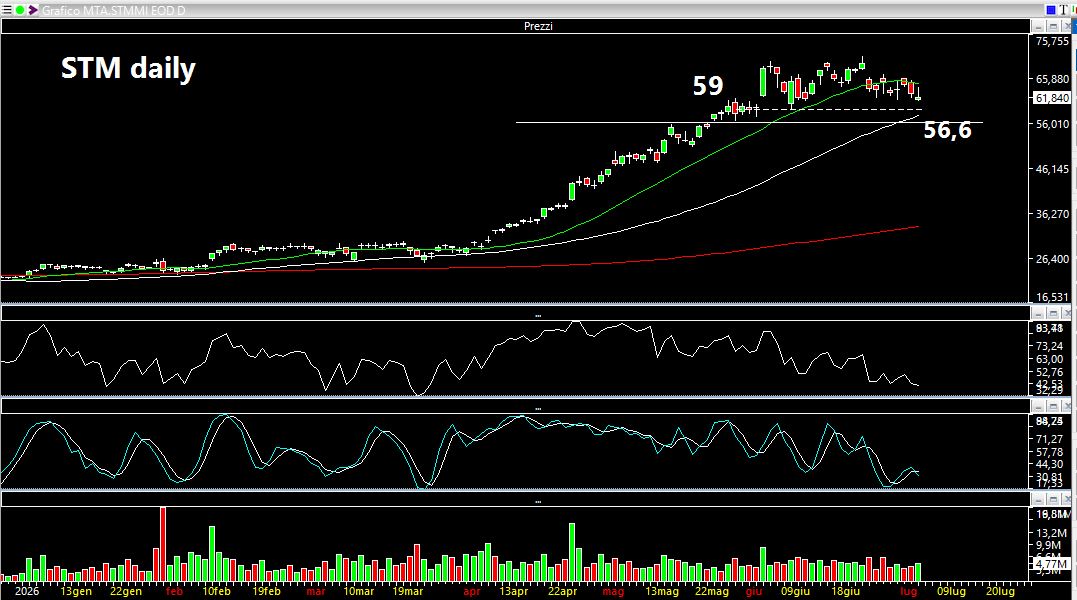Maximize the volume histogram panel
Screen dimensions: 1077x600
[x=1053, y=499]
